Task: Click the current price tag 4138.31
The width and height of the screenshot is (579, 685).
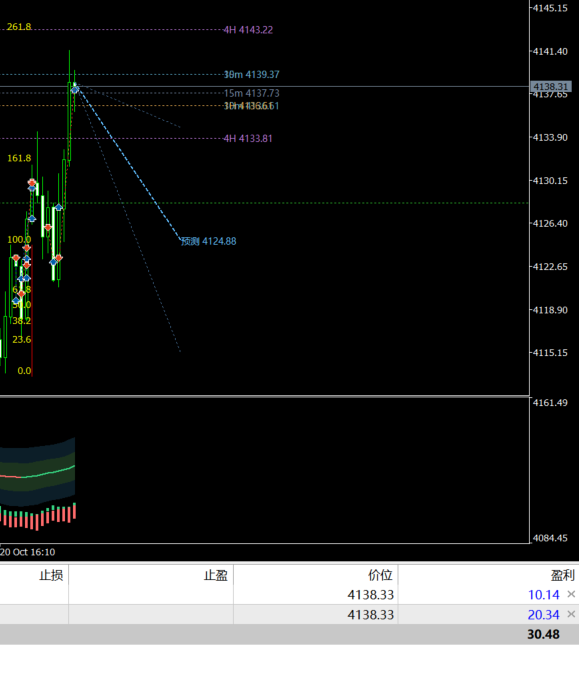Action: point(550,86)
